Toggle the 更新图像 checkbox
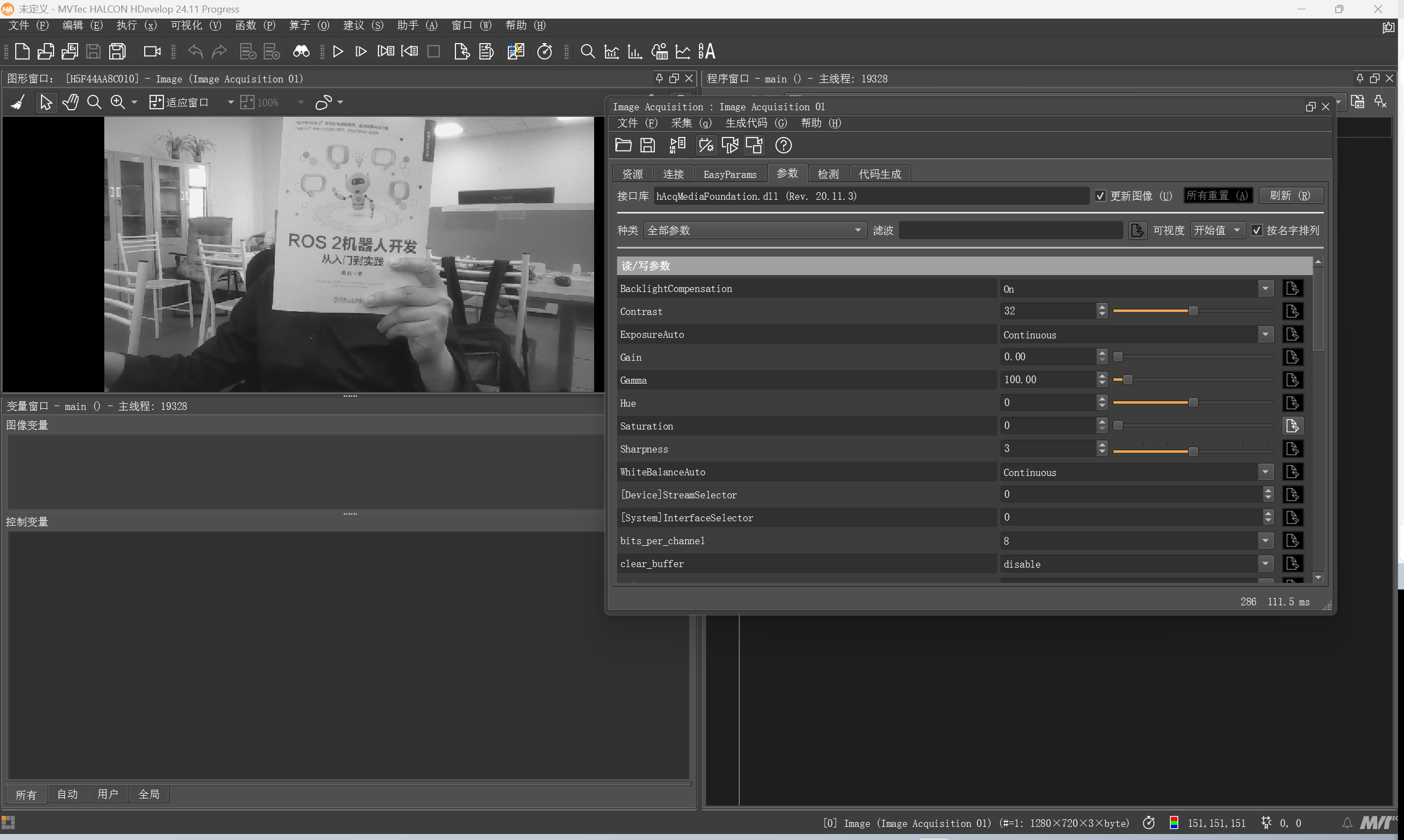The image size is (1404, 840). [1100, 196]
